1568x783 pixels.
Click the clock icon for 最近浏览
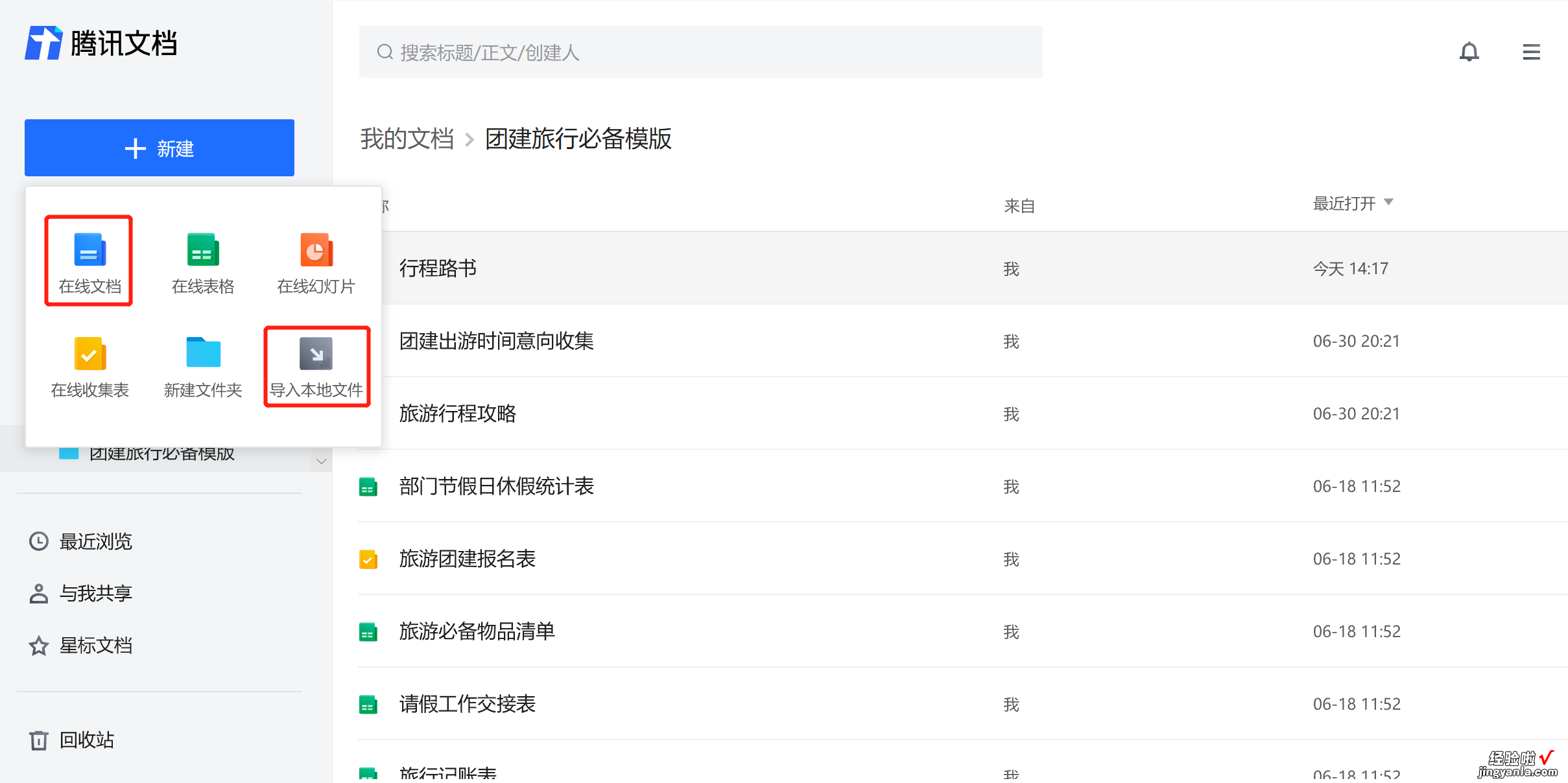pos(39,541)
